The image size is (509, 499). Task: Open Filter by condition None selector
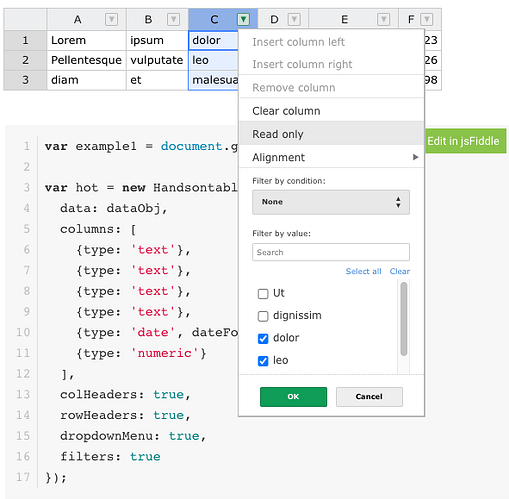[331, 202]
